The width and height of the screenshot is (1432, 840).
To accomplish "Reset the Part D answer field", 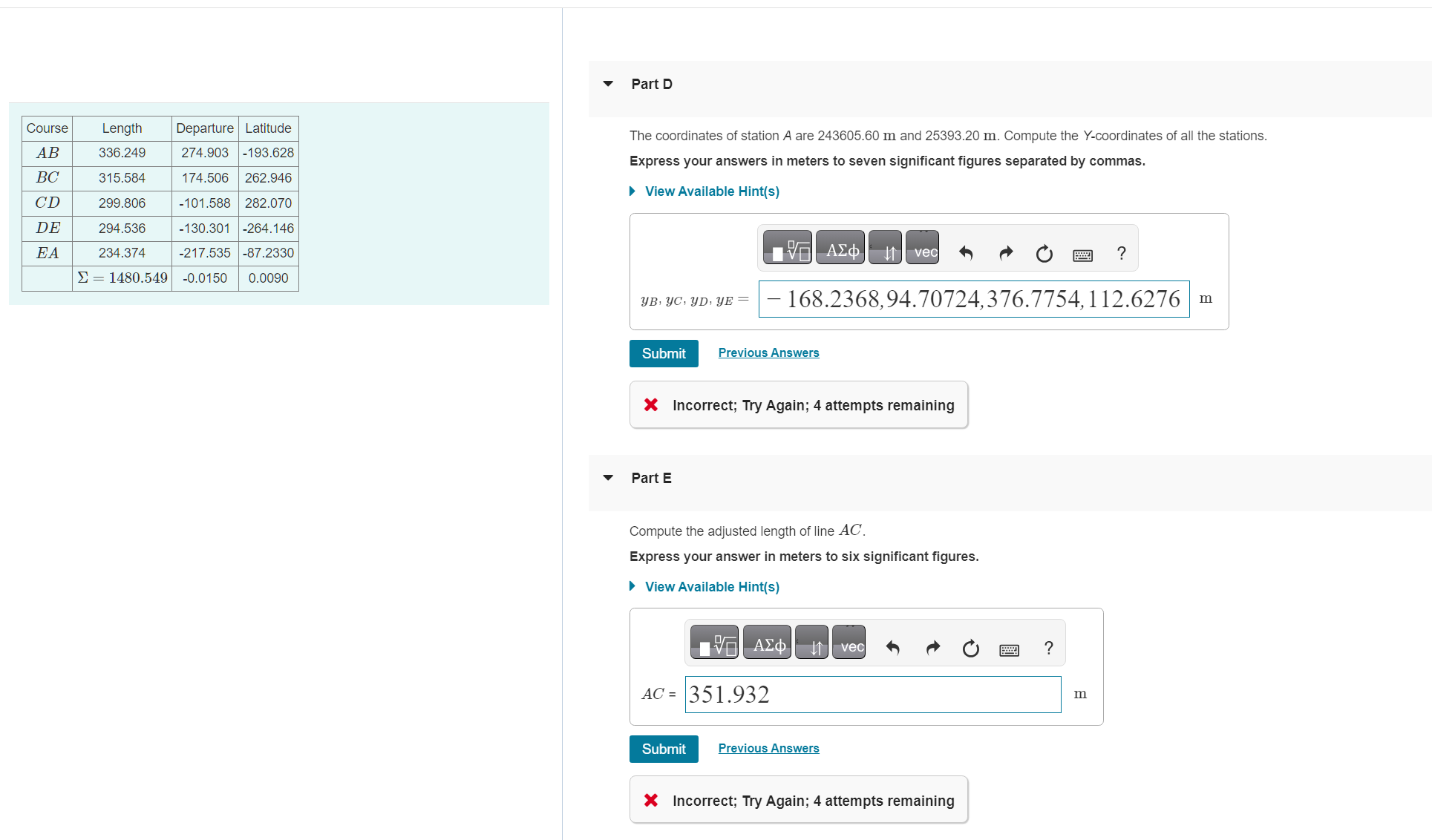I will pyautogui.click(x=1044, y=254).
